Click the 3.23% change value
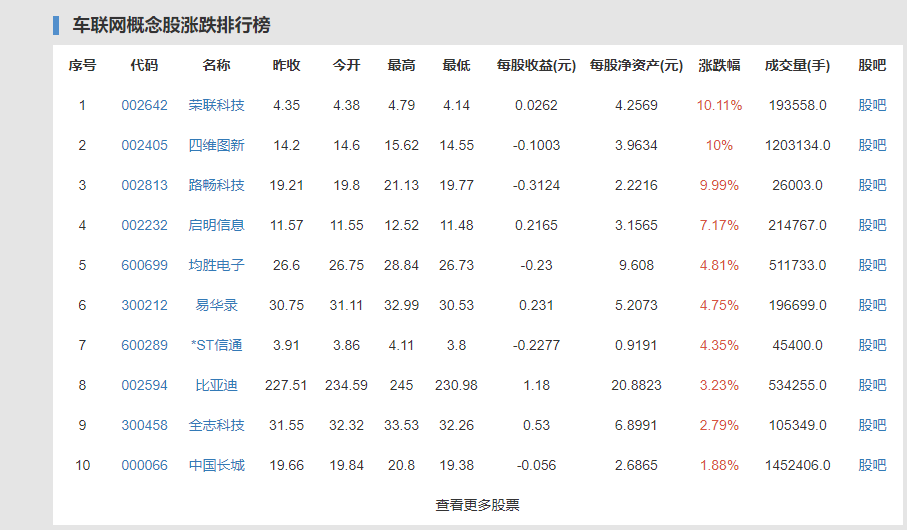This screenshot has width=907, height=530. click(x=719, y=385)
